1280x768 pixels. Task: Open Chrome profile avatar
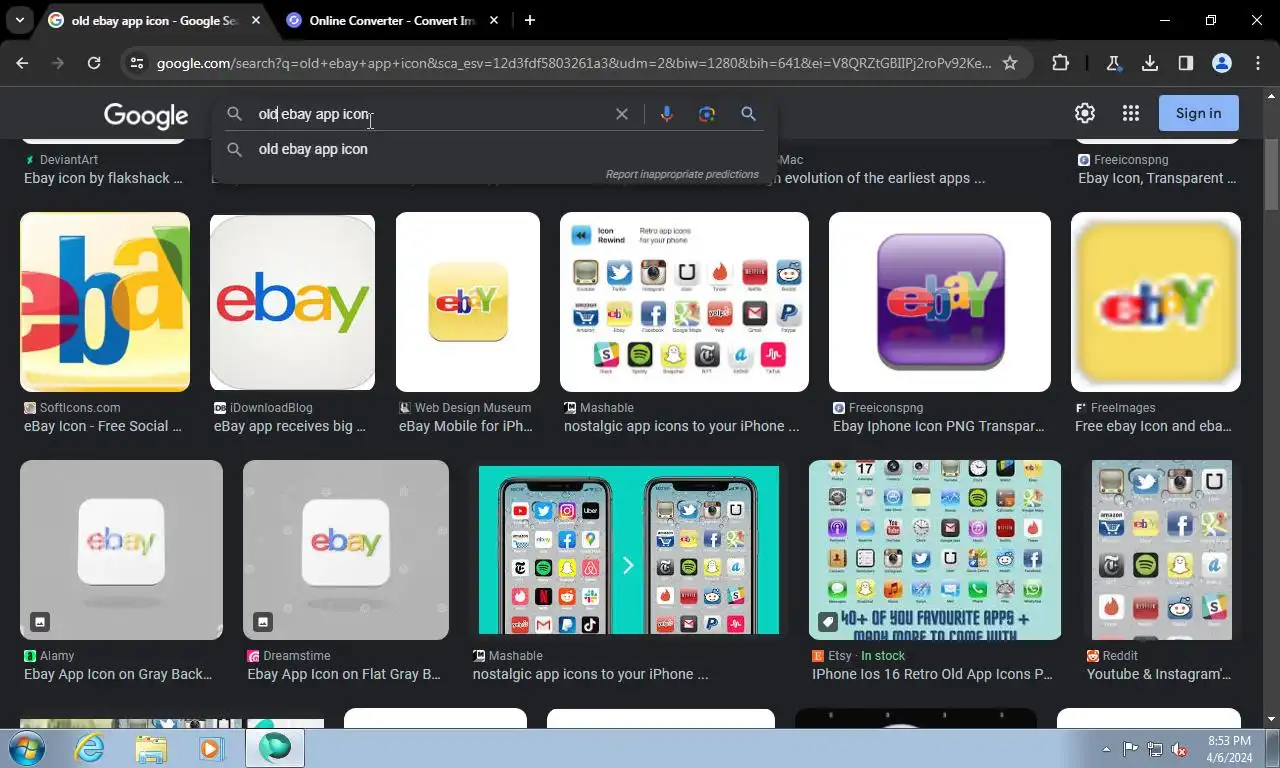(1222, 63)
